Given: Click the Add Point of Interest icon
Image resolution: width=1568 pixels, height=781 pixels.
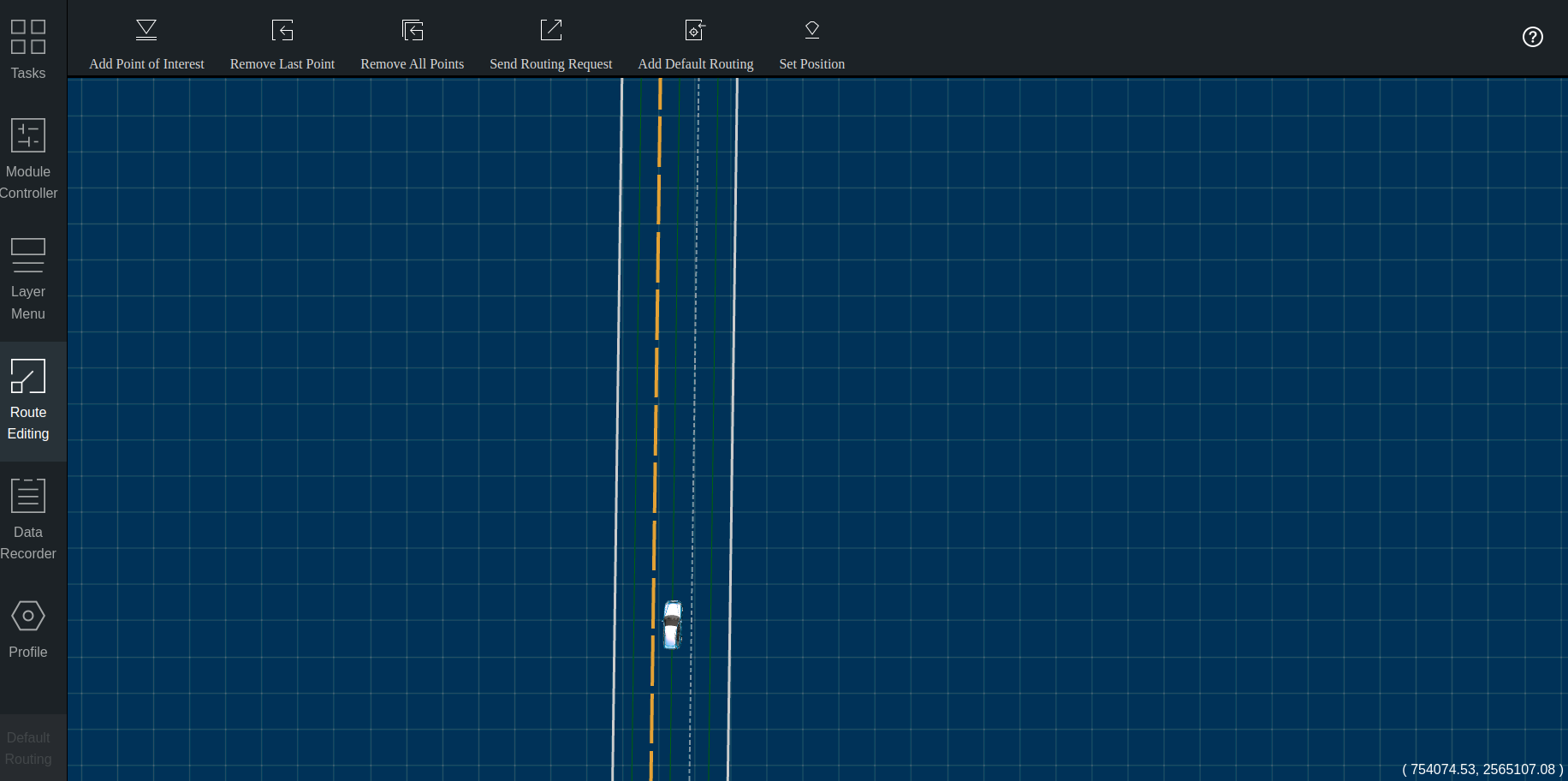Looking at the screenshot, I should pos(146,31).
